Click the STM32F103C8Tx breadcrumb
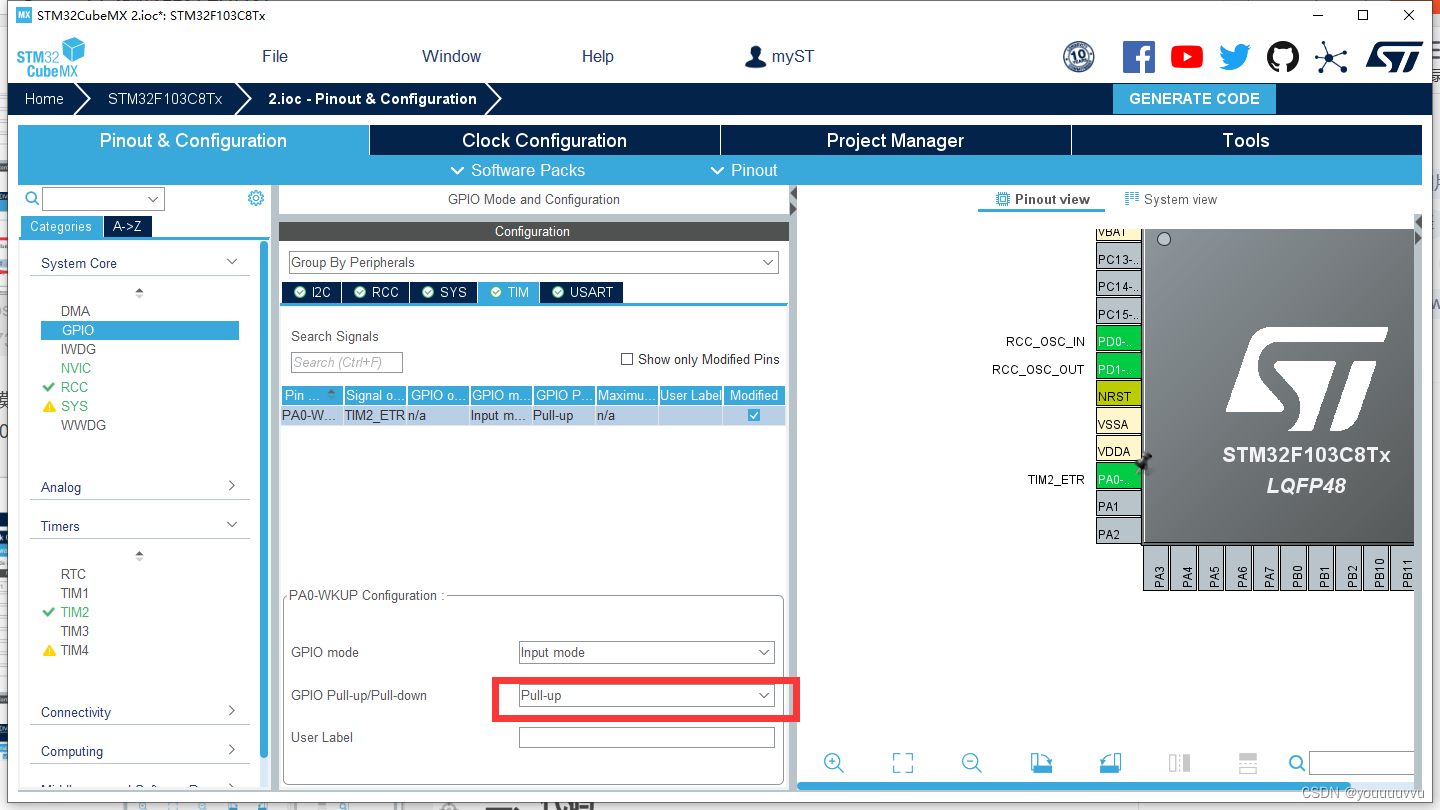The width and height of the screenshot is (1440, 810). tap(165, 99)
